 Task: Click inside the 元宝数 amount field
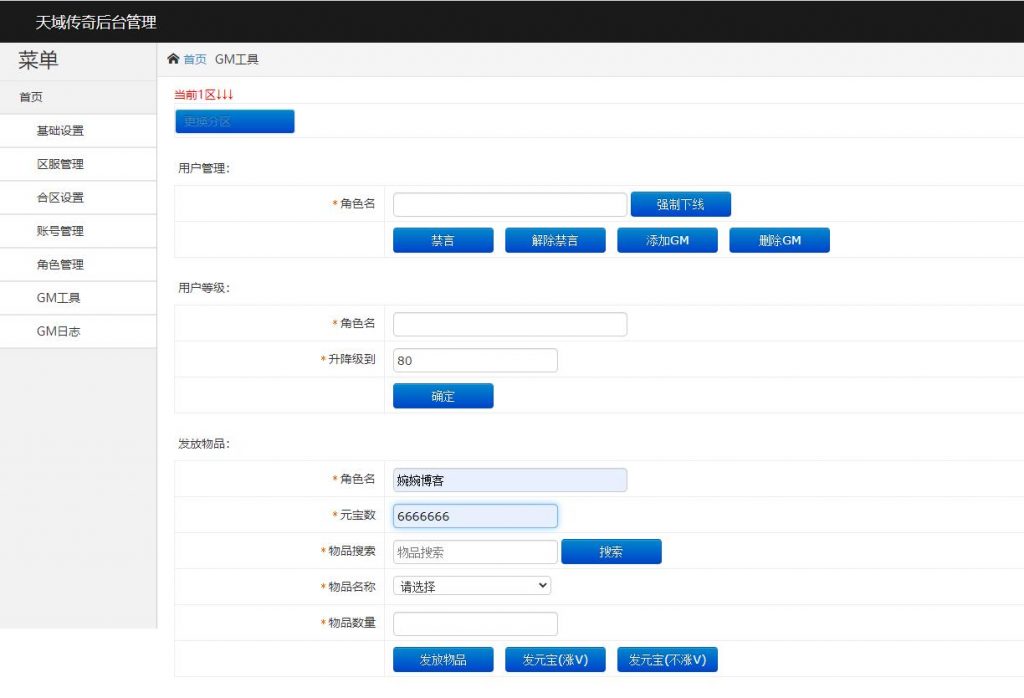click(x=475, y=515)
